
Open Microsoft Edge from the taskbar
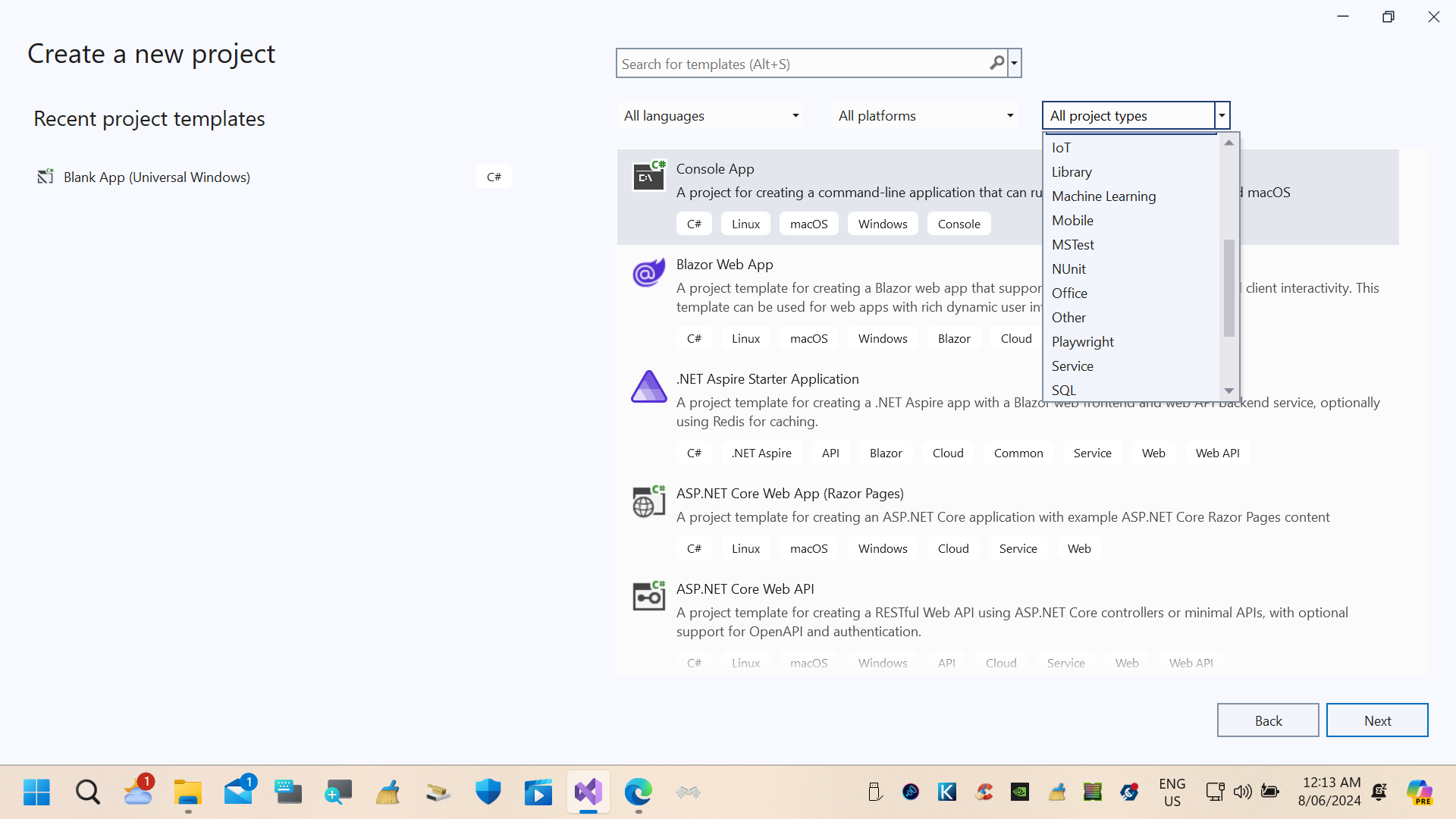click(x=639, y=792)
